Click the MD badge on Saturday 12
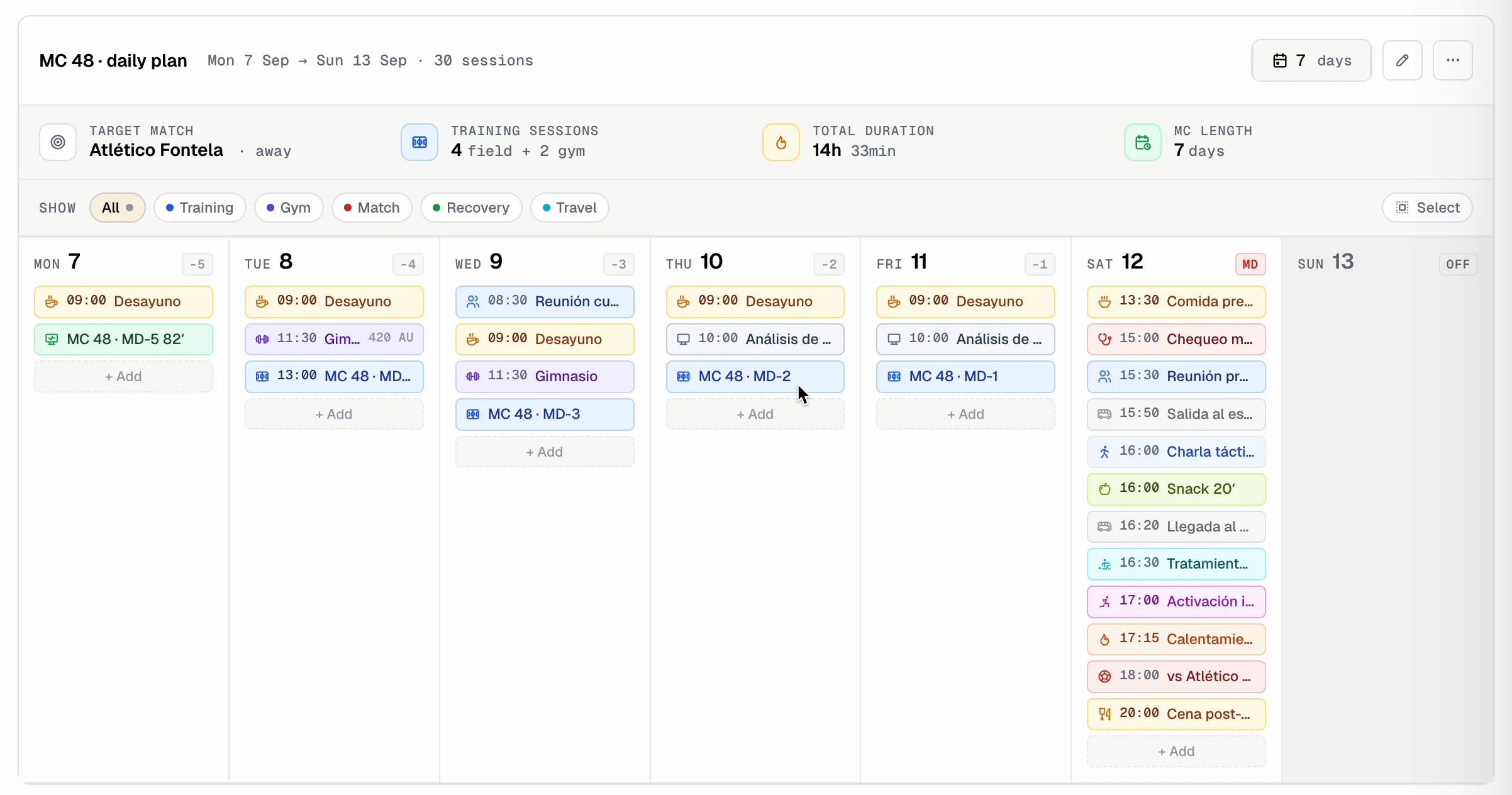The height and width of the screenshot is (795, 1512). click(x=1250, y=264)
